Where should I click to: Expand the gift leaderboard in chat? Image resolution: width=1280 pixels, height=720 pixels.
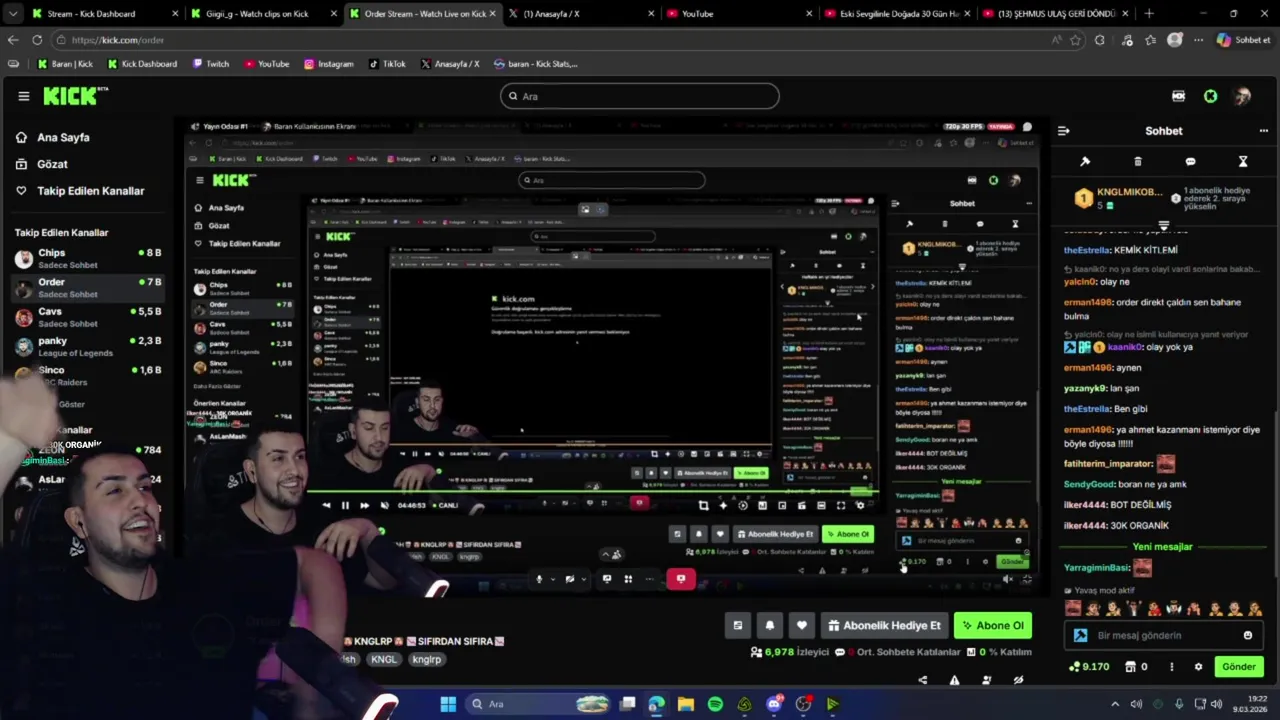coord(1163,225)
